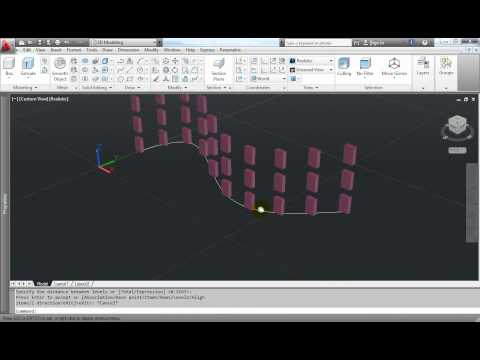Click the Exchange icon beside Sign In
The width and height of the screenshot is (480, 360).
tap(412, 43)
